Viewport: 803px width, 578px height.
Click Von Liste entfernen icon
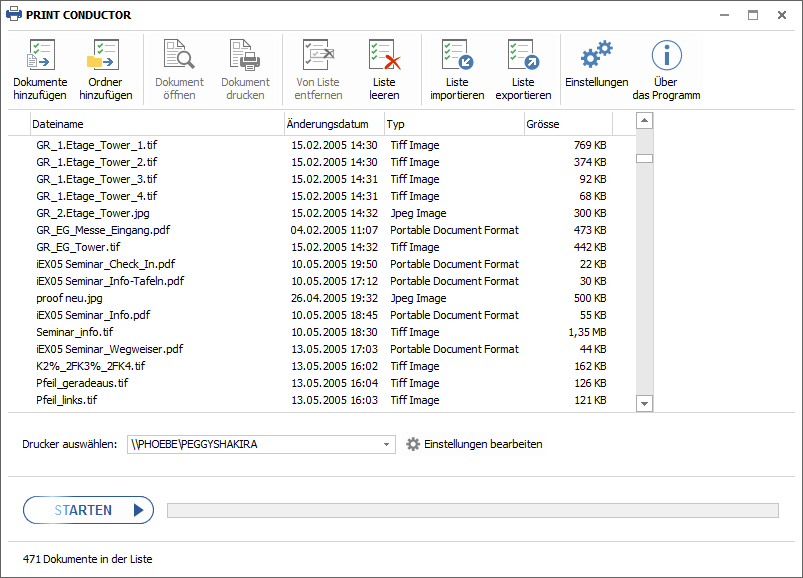[x=318, y=55]
